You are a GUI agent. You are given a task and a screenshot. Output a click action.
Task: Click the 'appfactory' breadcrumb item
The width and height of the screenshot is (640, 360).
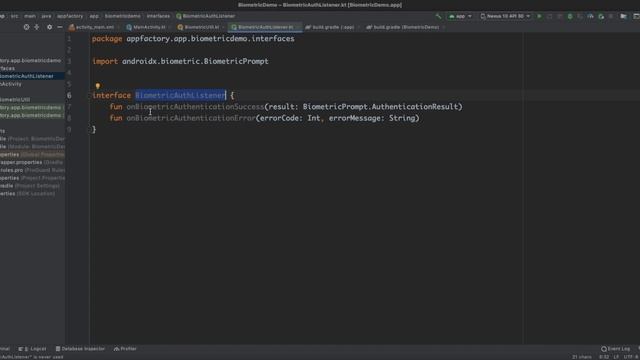(x=70, y=16)
